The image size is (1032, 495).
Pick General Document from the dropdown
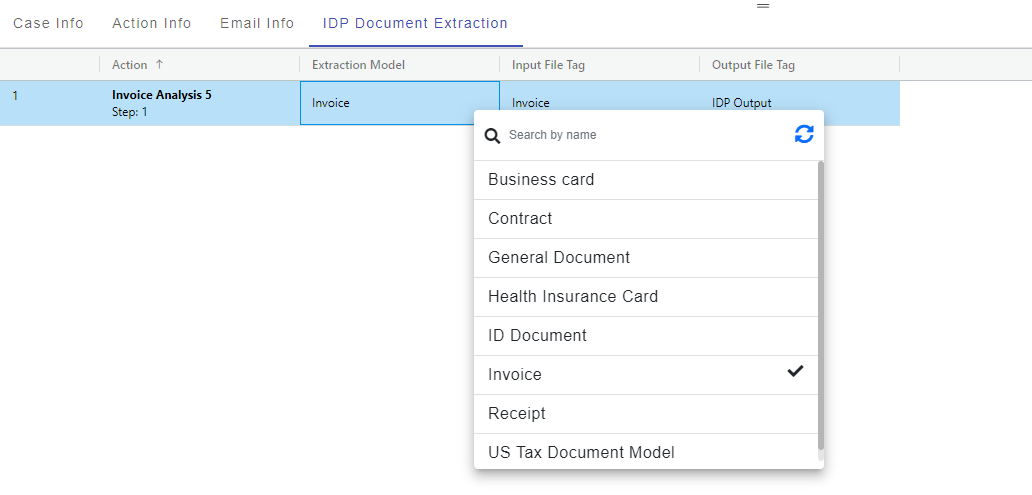pyautogui.click(x=559, y=258)
